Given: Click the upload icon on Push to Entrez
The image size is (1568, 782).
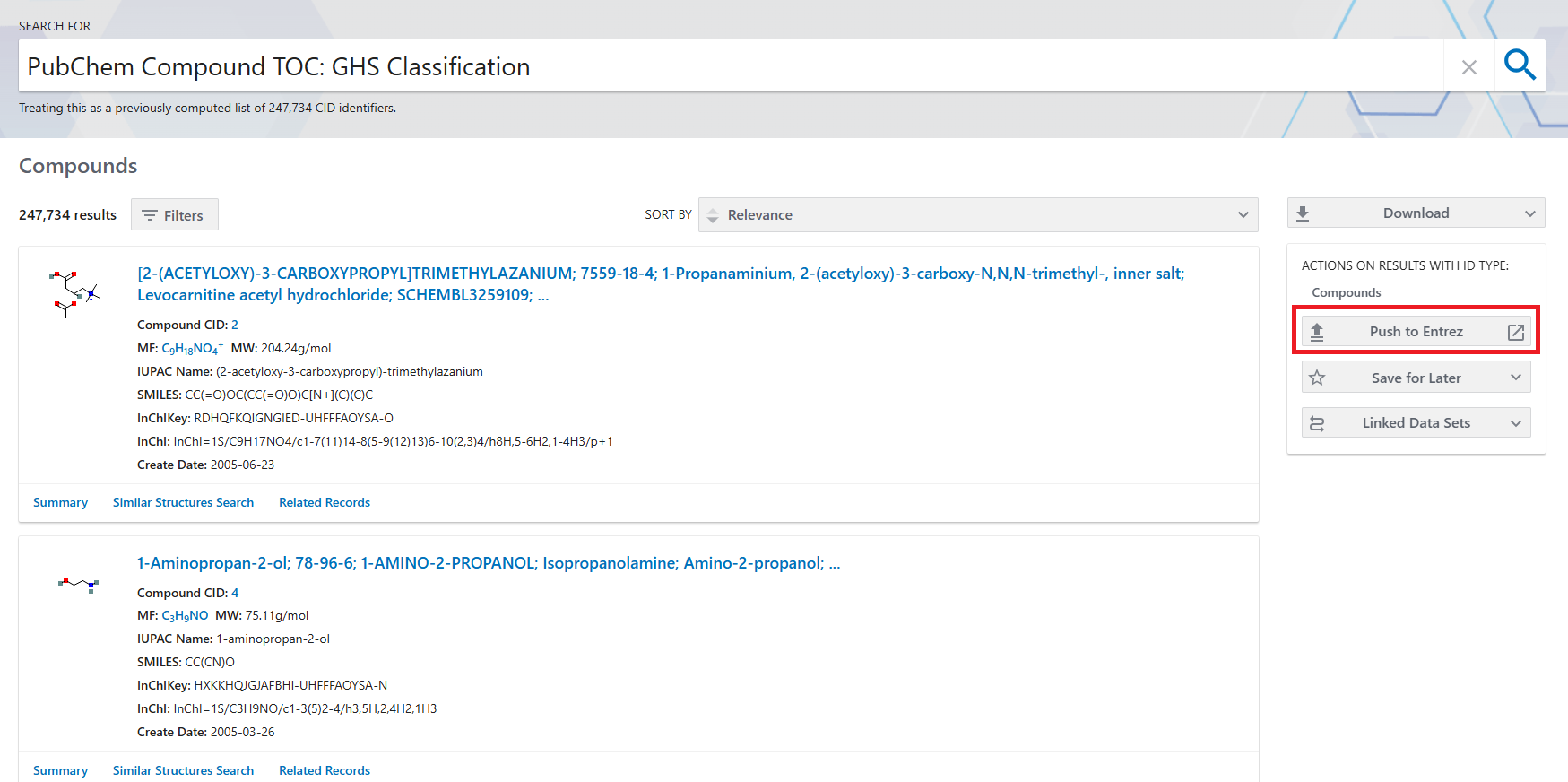Looking at the screenshot, I should [1317, 332].
